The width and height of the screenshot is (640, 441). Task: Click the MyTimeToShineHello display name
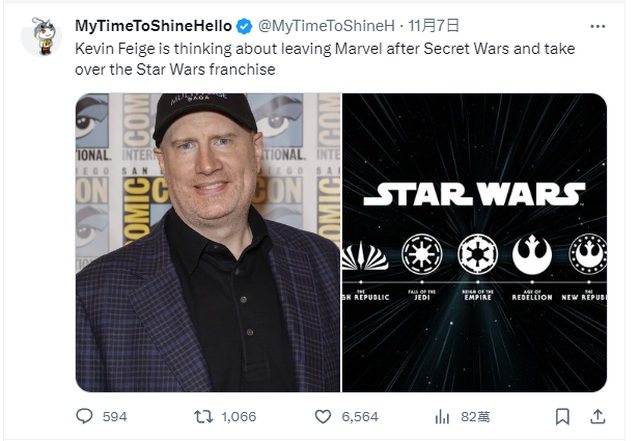pos(154,25)
